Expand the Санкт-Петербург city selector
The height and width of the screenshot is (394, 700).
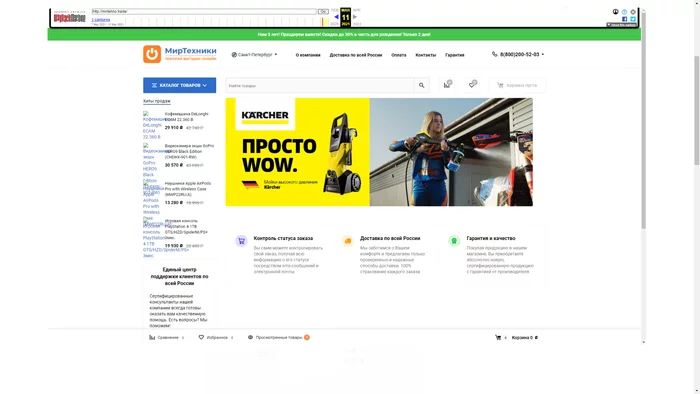(x=254, y=55)
